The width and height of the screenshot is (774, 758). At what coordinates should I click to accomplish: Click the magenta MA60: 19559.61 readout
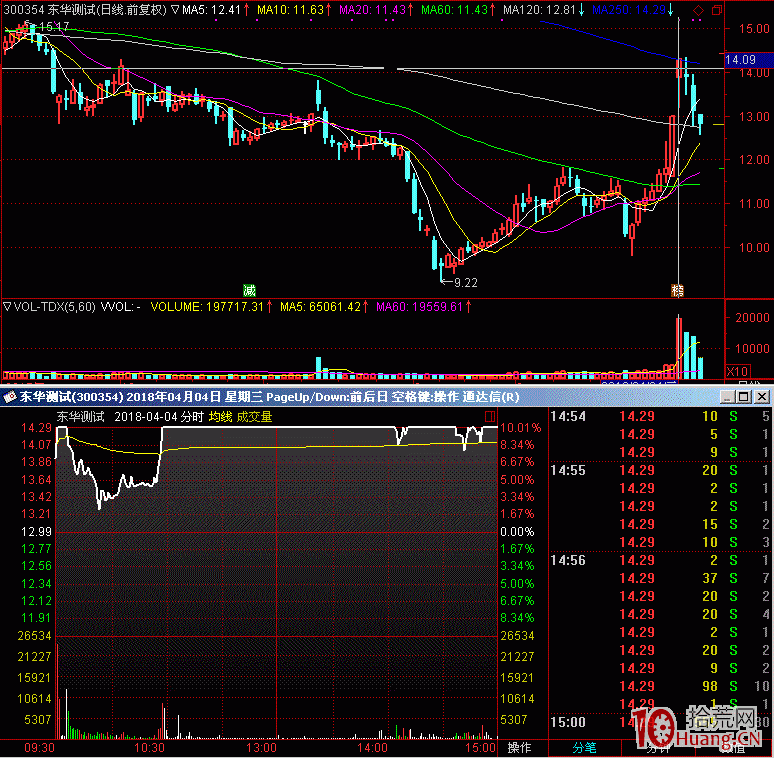point(424,306)
